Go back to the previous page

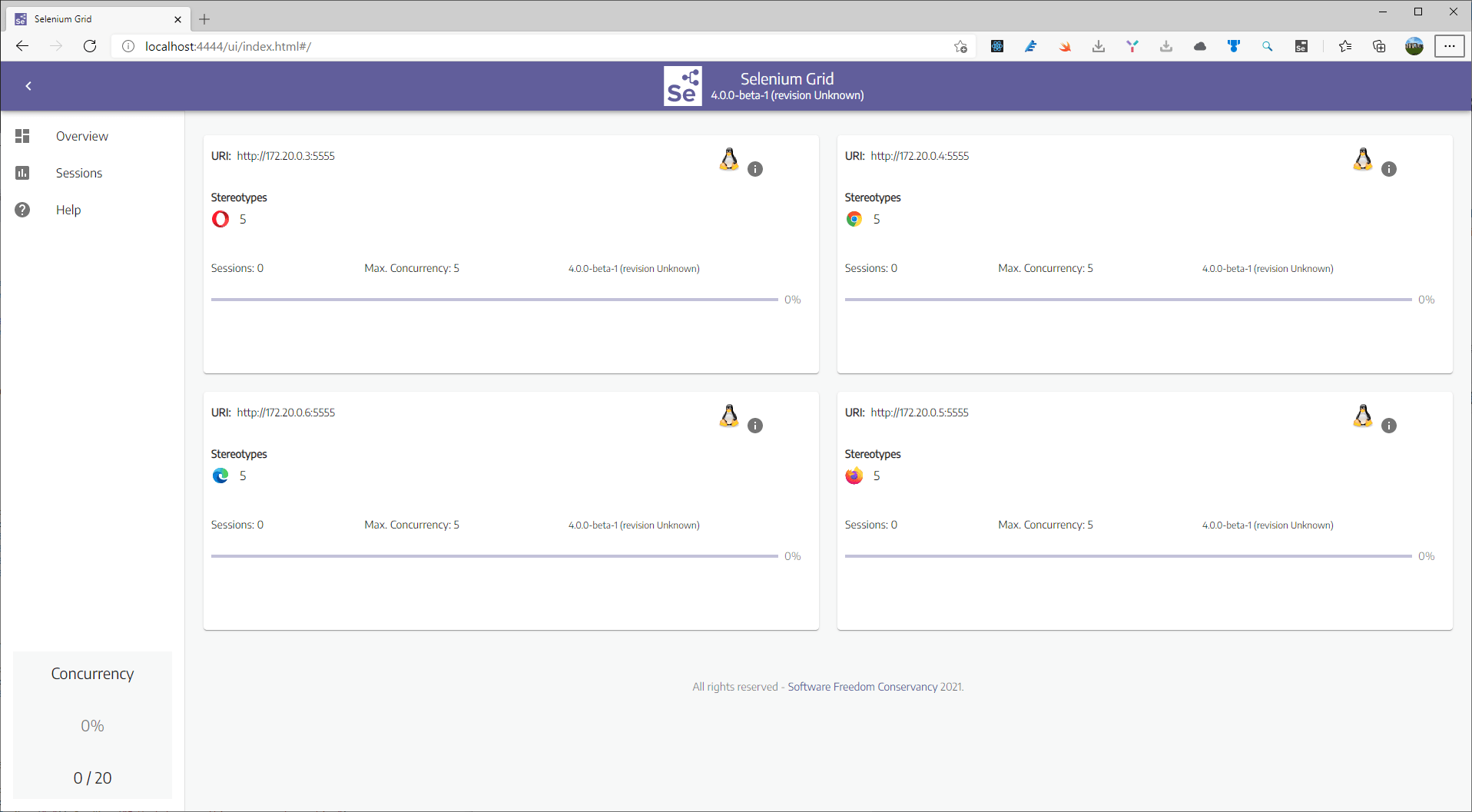point(22,46)
